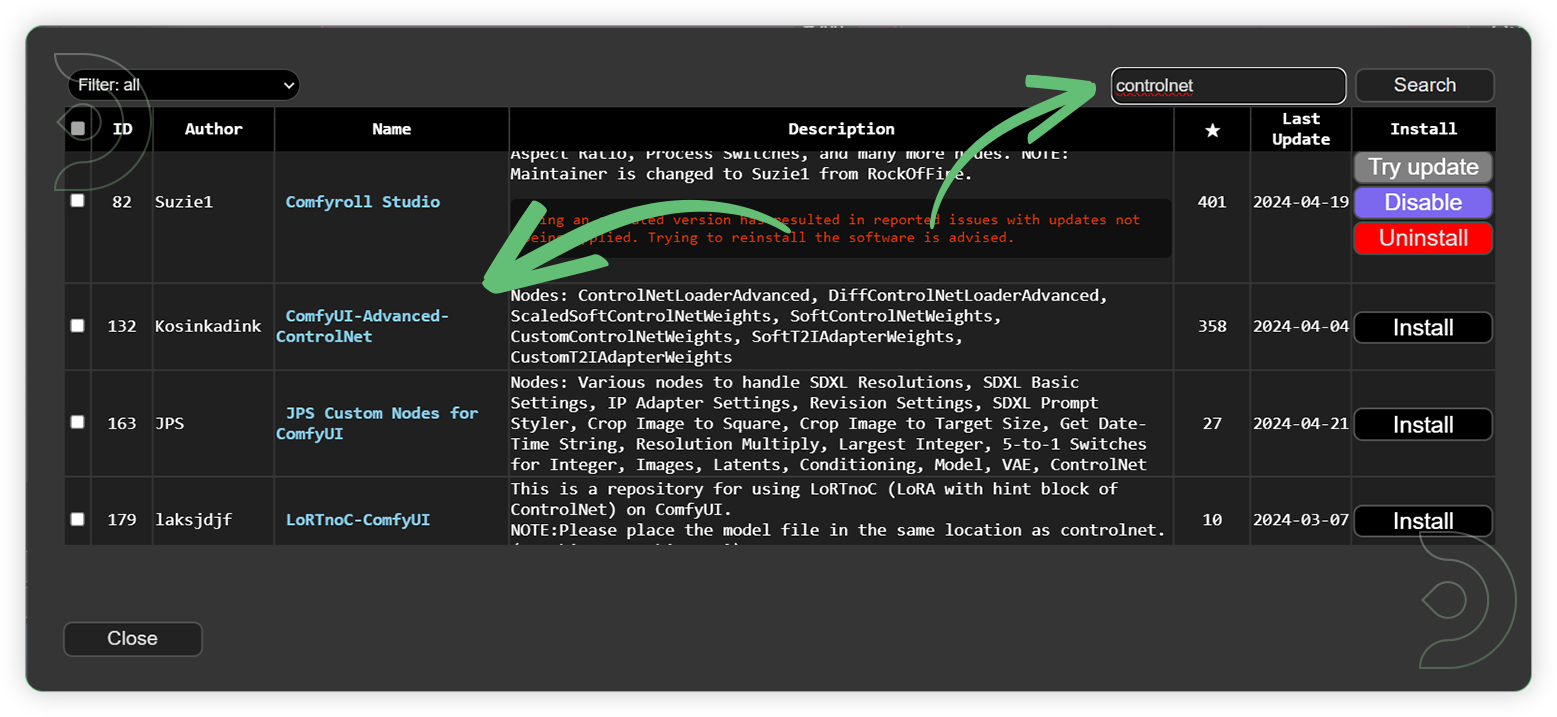Sort by the star column header icon
The image size is (1557, 717).
1212,130
